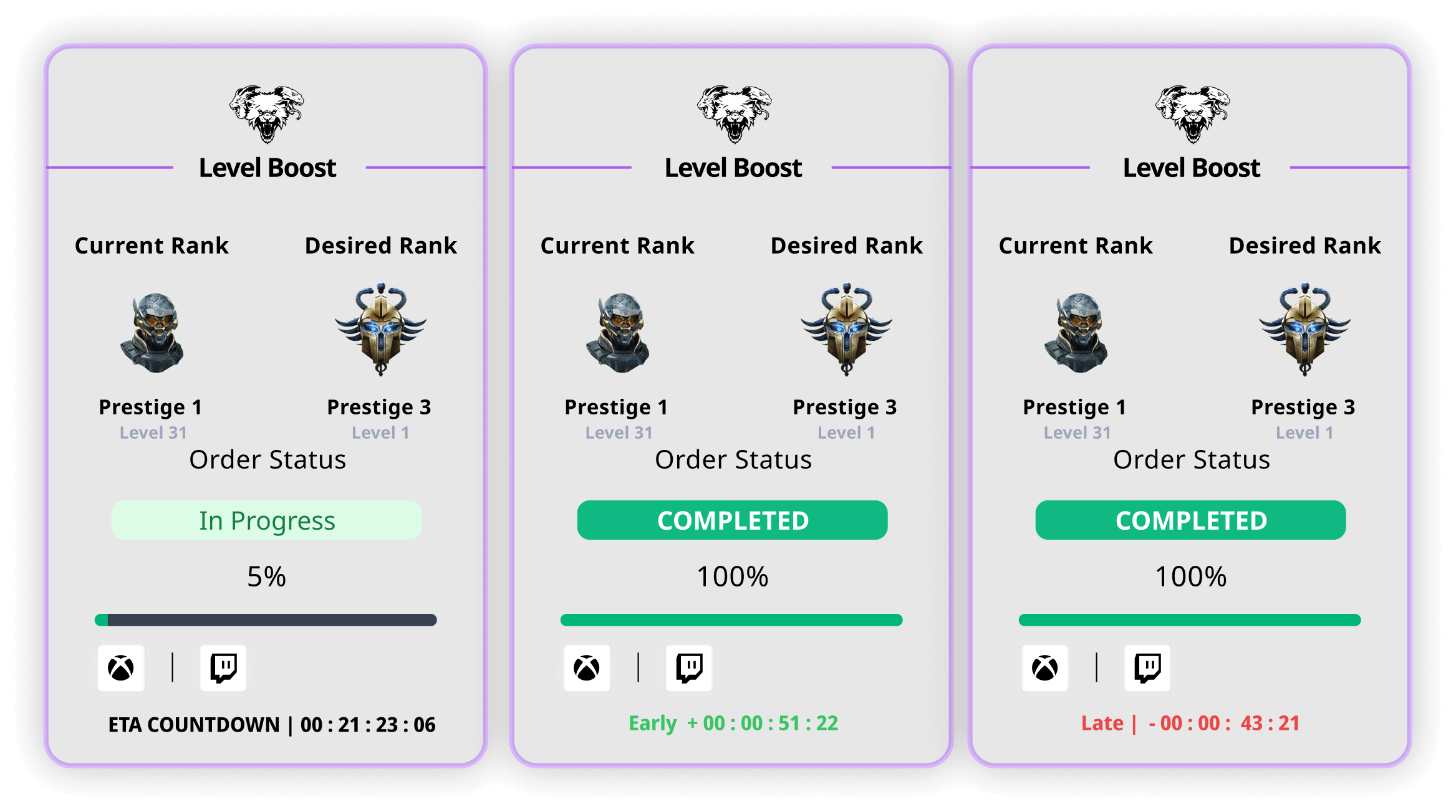
Task: Click the Xbox platform icon on the first card
Action: (x=121, y=669)
